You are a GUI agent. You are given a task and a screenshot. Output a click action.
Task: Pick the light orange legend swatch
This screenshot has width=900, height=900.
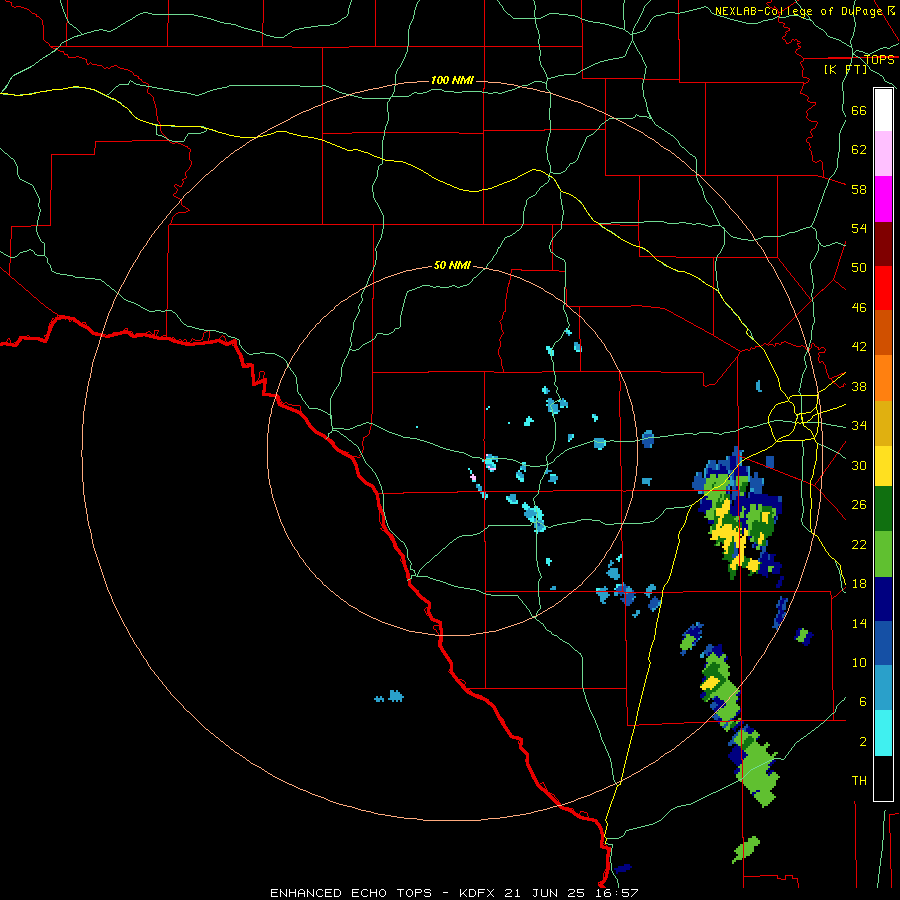click(x=883, y=378)
